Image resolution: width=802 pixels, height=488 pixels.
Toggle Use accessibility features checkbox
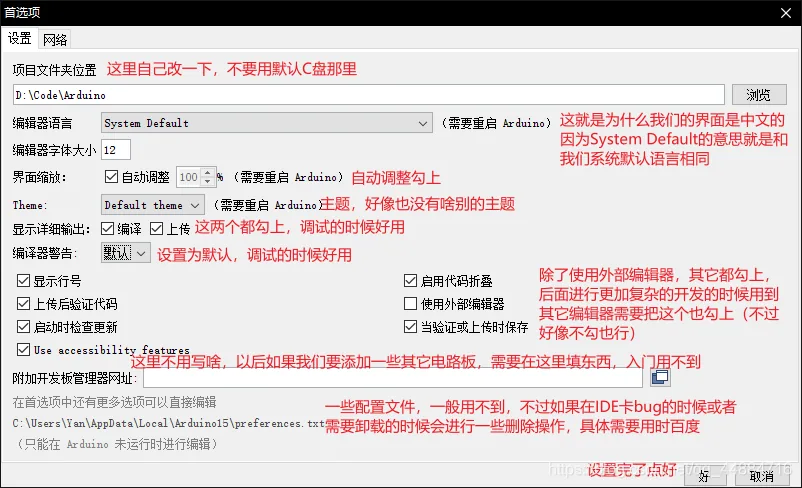24,349
